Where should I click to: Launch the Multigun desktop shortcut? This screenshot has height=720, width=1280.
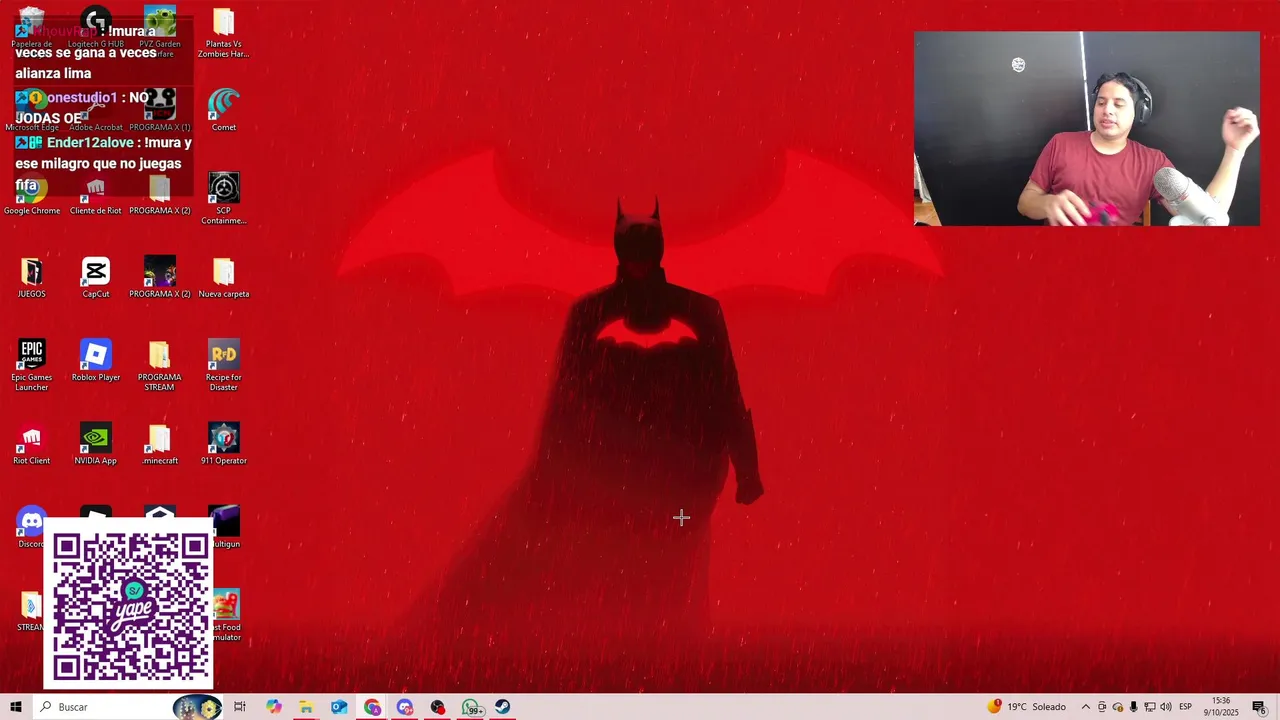point(226,526)
